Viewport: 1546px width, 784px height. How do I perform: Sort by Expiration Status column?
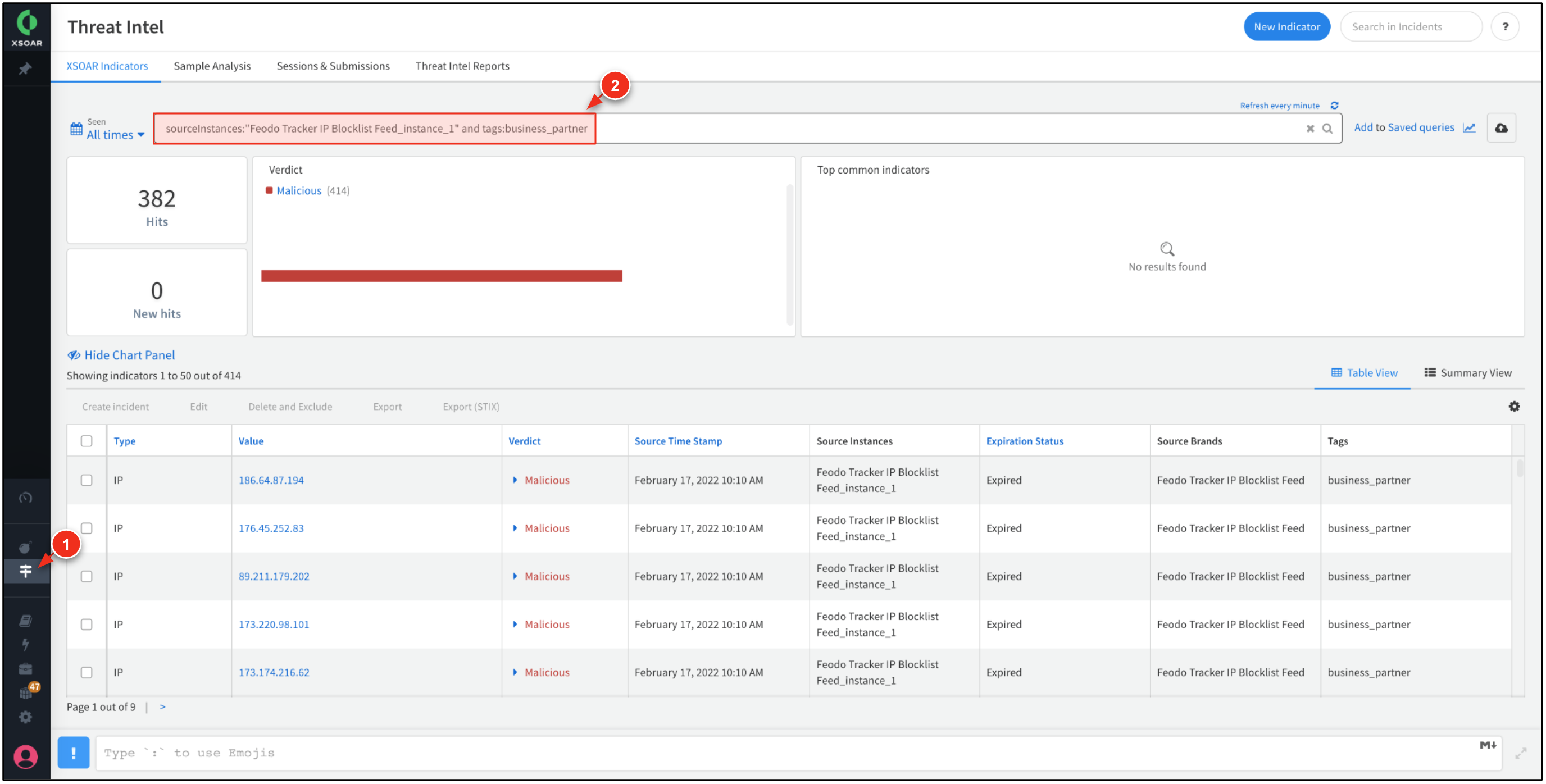point(1024,441)
